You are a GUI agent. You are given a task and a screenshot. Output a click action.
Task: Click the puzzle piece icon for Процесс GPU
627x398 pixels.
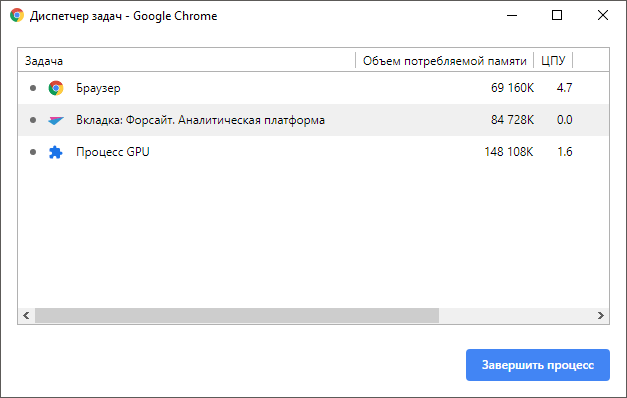(56, 152)
